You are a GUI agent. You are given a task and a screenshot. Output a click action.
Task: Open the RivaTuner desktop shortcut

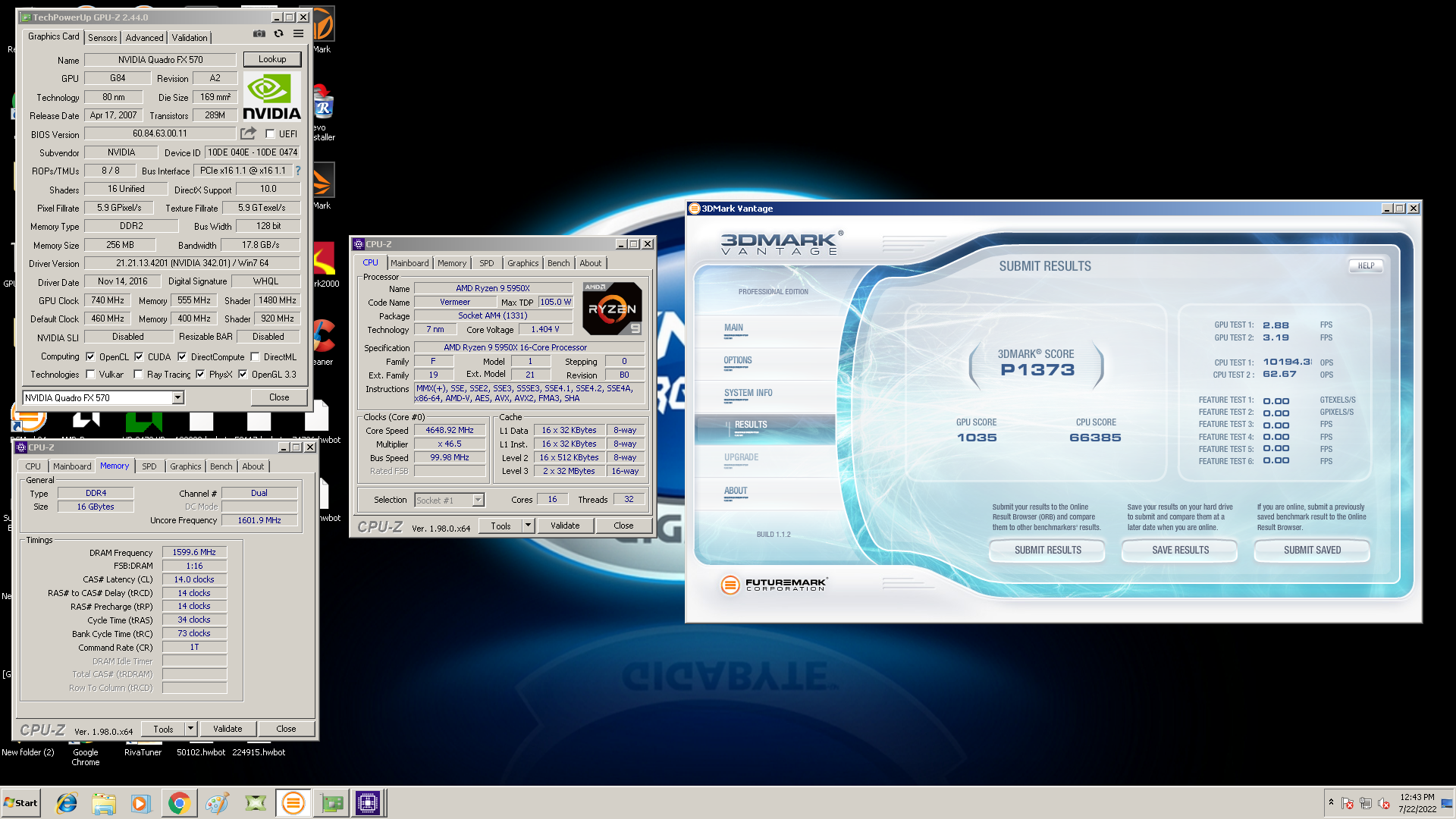coord(143,752)
